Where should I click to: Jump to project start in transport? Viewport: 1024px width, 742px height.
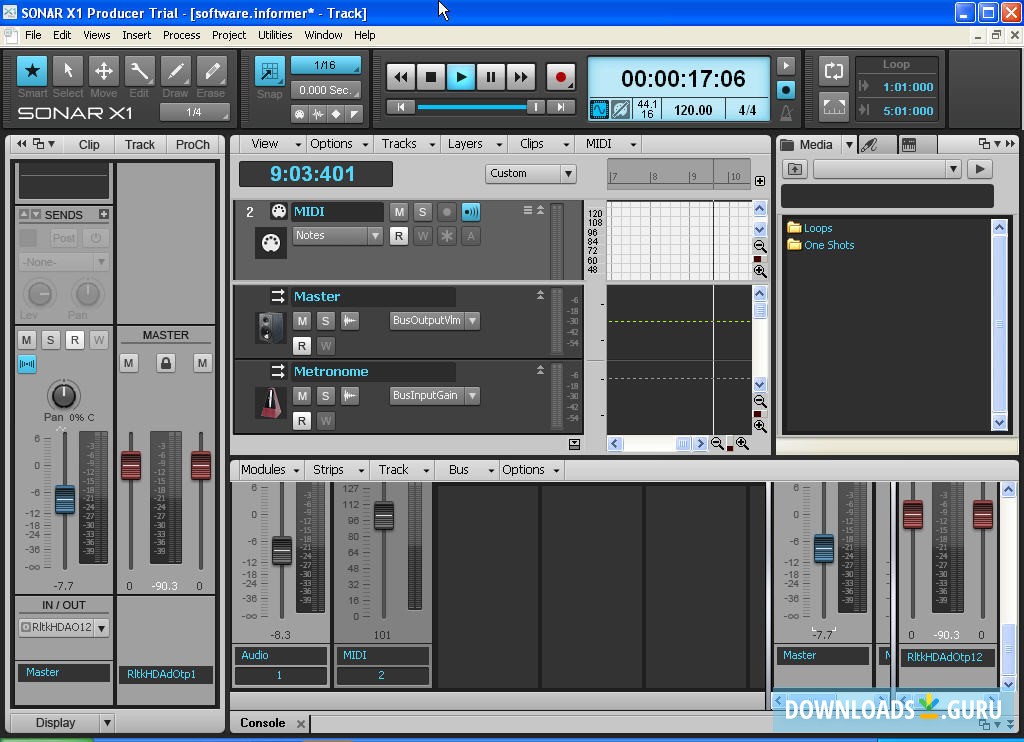coord(401,106)
